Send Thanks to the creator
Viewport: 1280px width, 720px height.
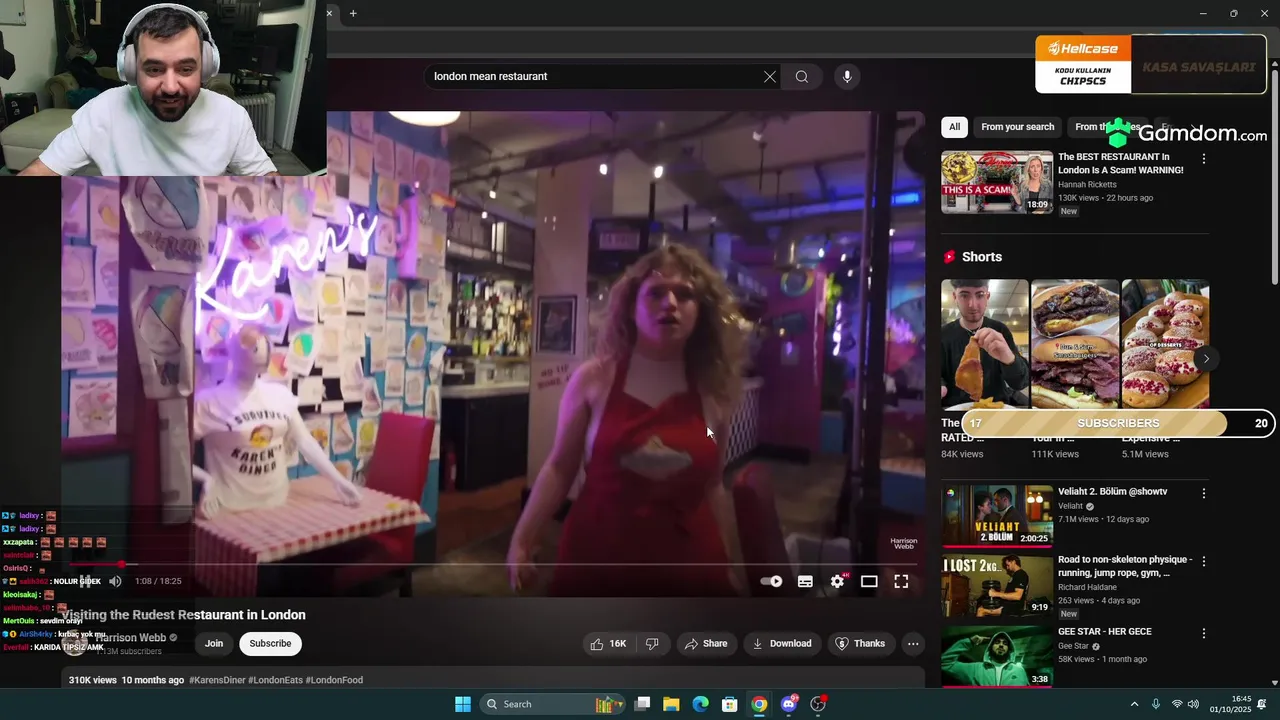[860, 644]
